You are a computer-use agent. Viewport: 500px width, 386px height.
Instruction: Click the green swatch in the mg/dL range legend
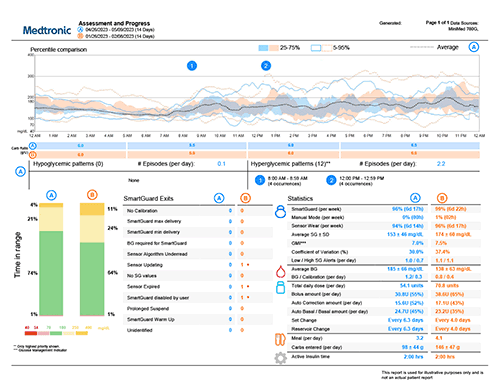56,333
